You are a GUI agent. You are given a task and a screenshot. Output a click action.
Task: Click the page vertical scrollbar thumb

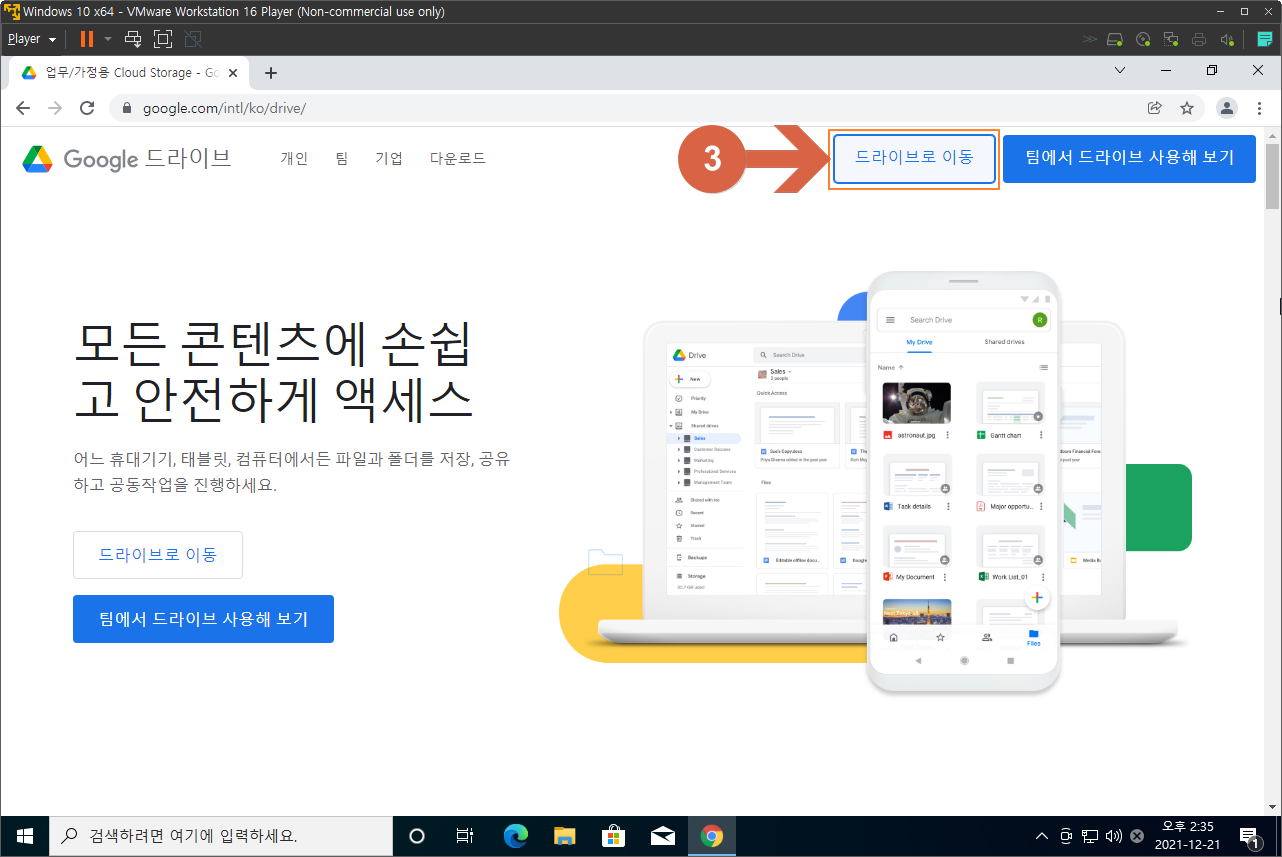[x=1273, y=177]
